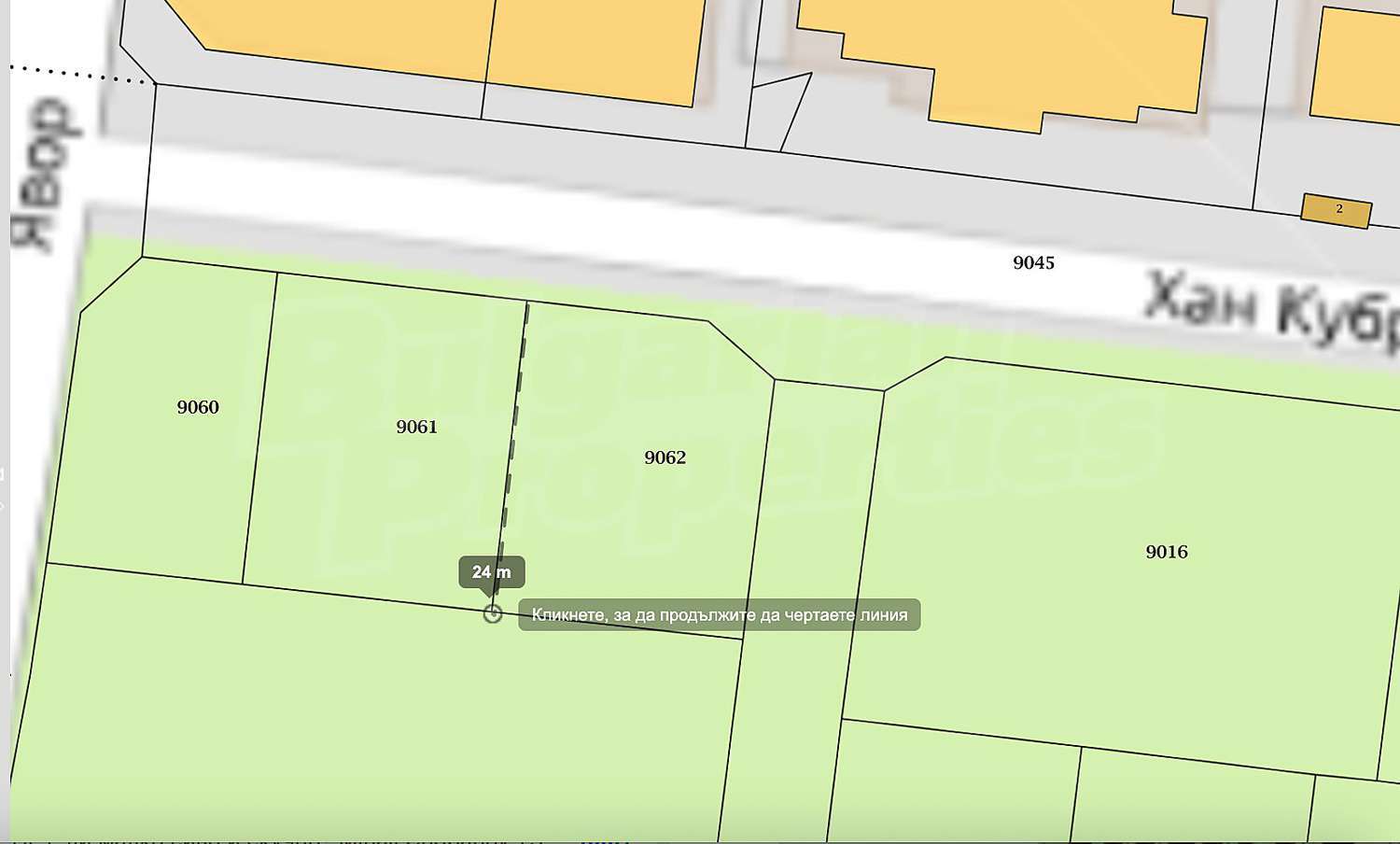Click small orange building number 2
The height and width of the screenshot is (844, 1400).
click(1337, 210)
